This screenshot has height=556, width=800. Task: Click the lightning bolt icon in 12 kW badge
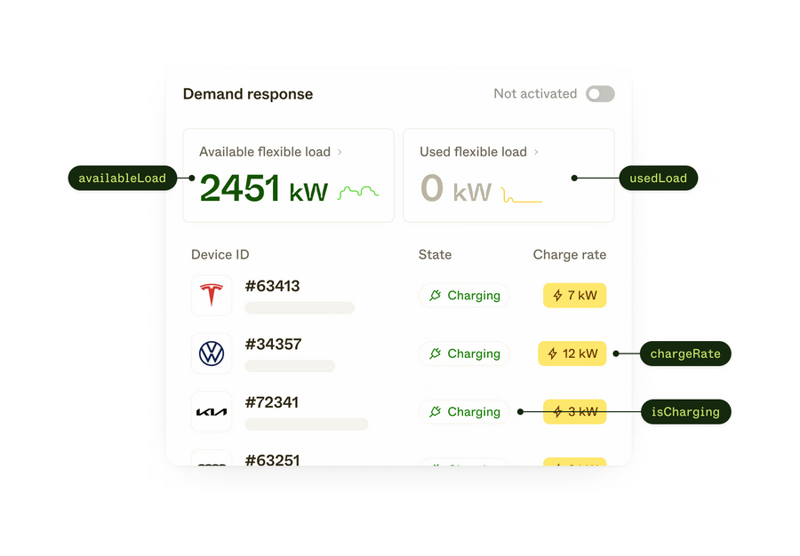pyautogui.click(x=553, y=353)
